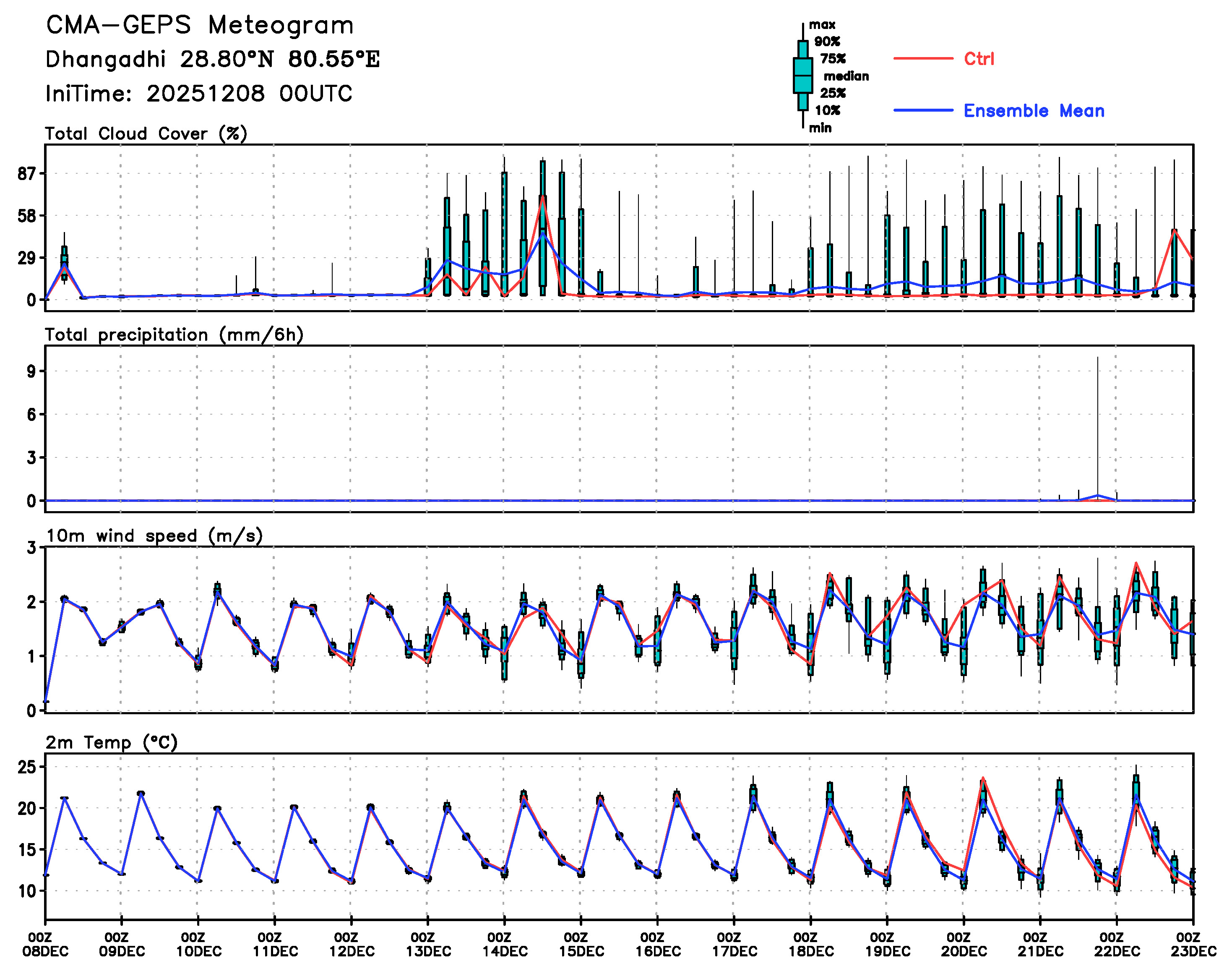
Task: Click the Total Cloud Cover panel title
Action: tap(146, 134)
